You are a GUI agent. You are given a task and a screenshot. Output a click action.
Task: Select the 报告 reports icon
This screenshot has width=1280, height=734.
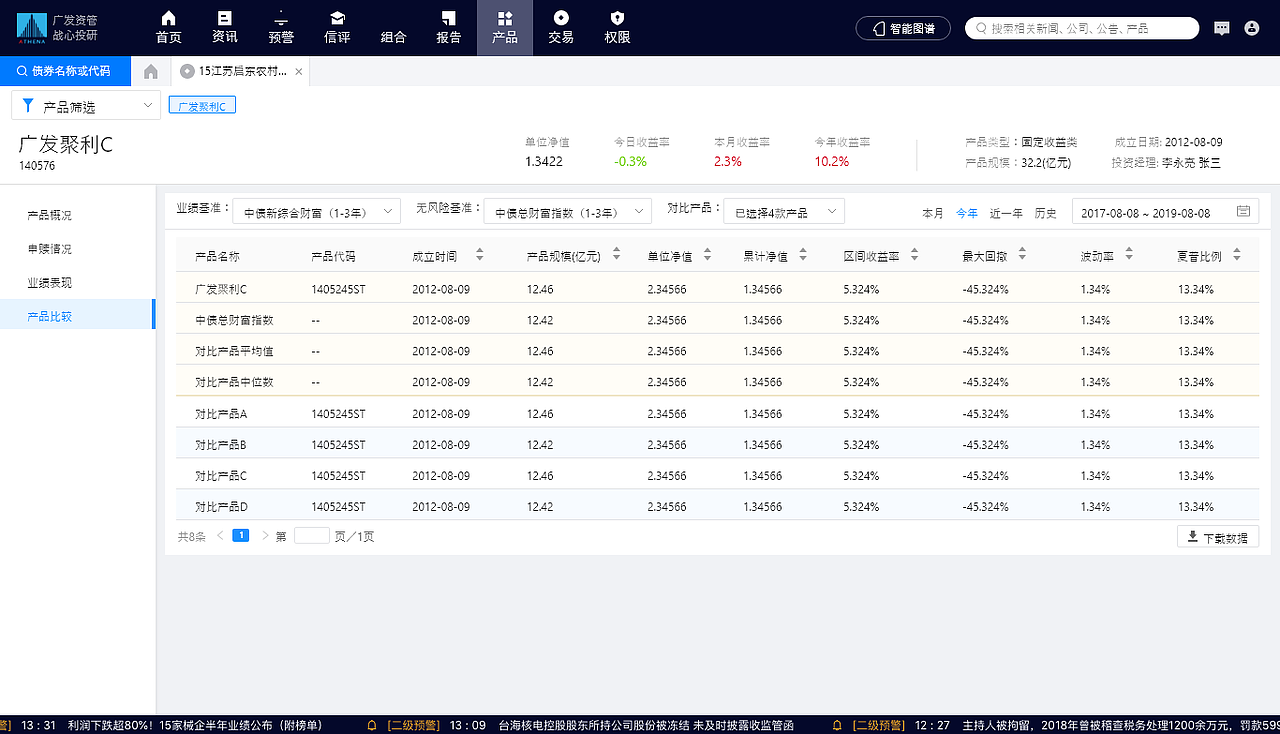(448, 27)
